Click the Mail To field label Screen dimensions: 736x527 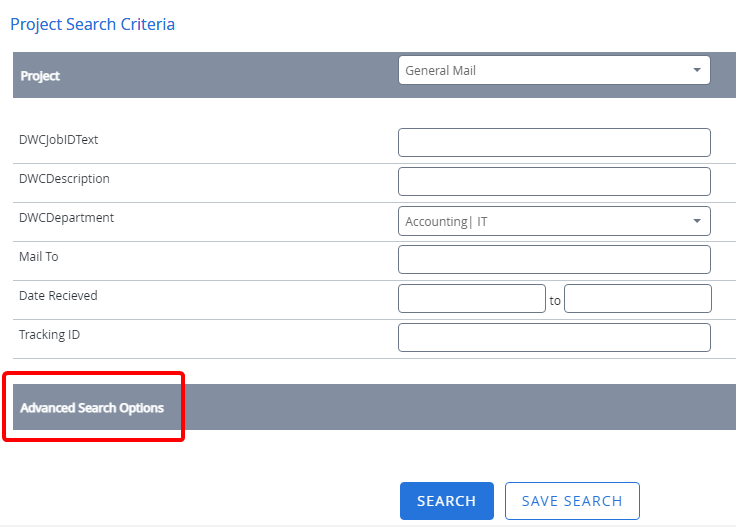pyautogui.click(x=39, y=257)
